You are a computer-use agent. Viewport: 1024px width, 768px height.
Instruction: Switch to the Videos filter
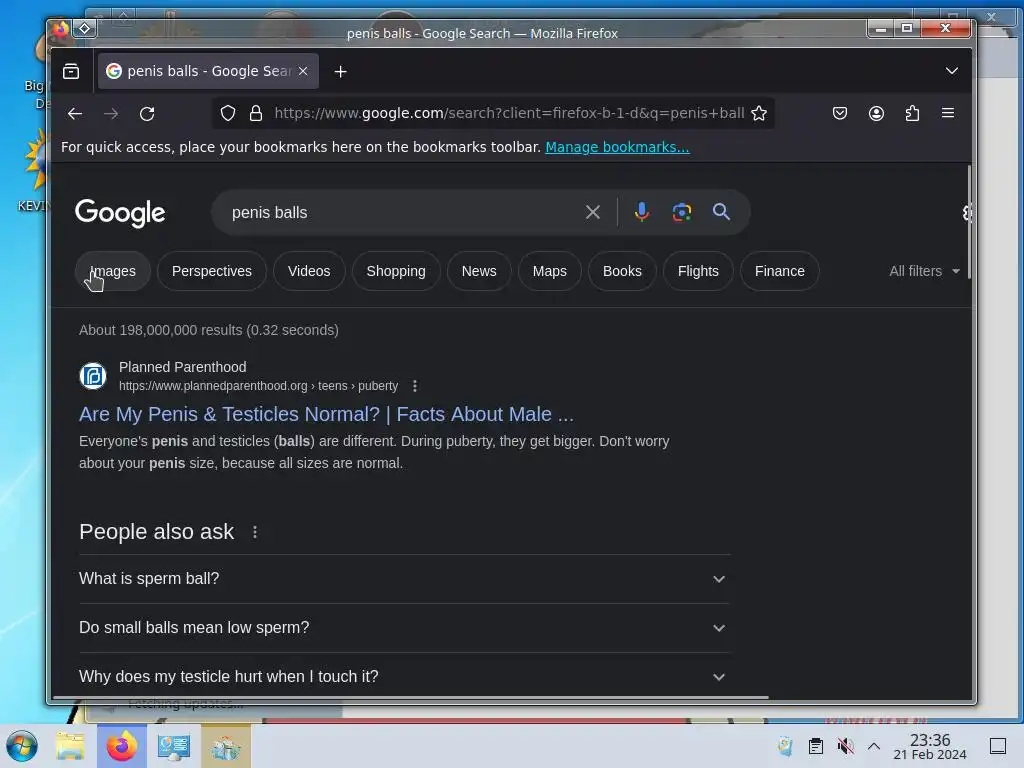(309, 271)
